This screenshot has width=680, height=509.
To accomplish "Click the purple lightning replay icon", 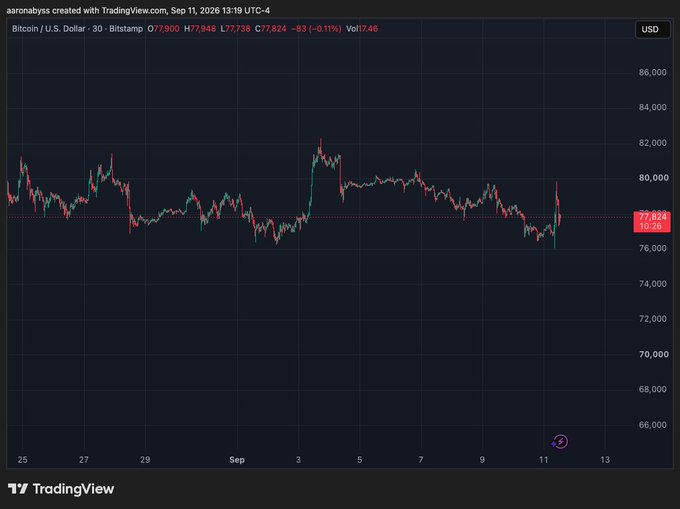I will (560, 442).
